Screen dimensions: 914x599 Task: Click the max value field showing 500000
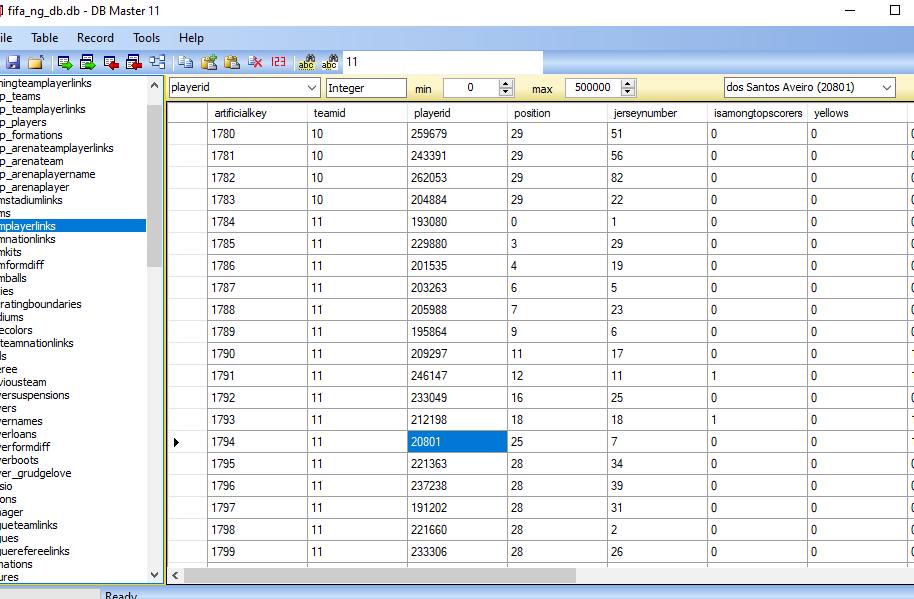[593, 88]
